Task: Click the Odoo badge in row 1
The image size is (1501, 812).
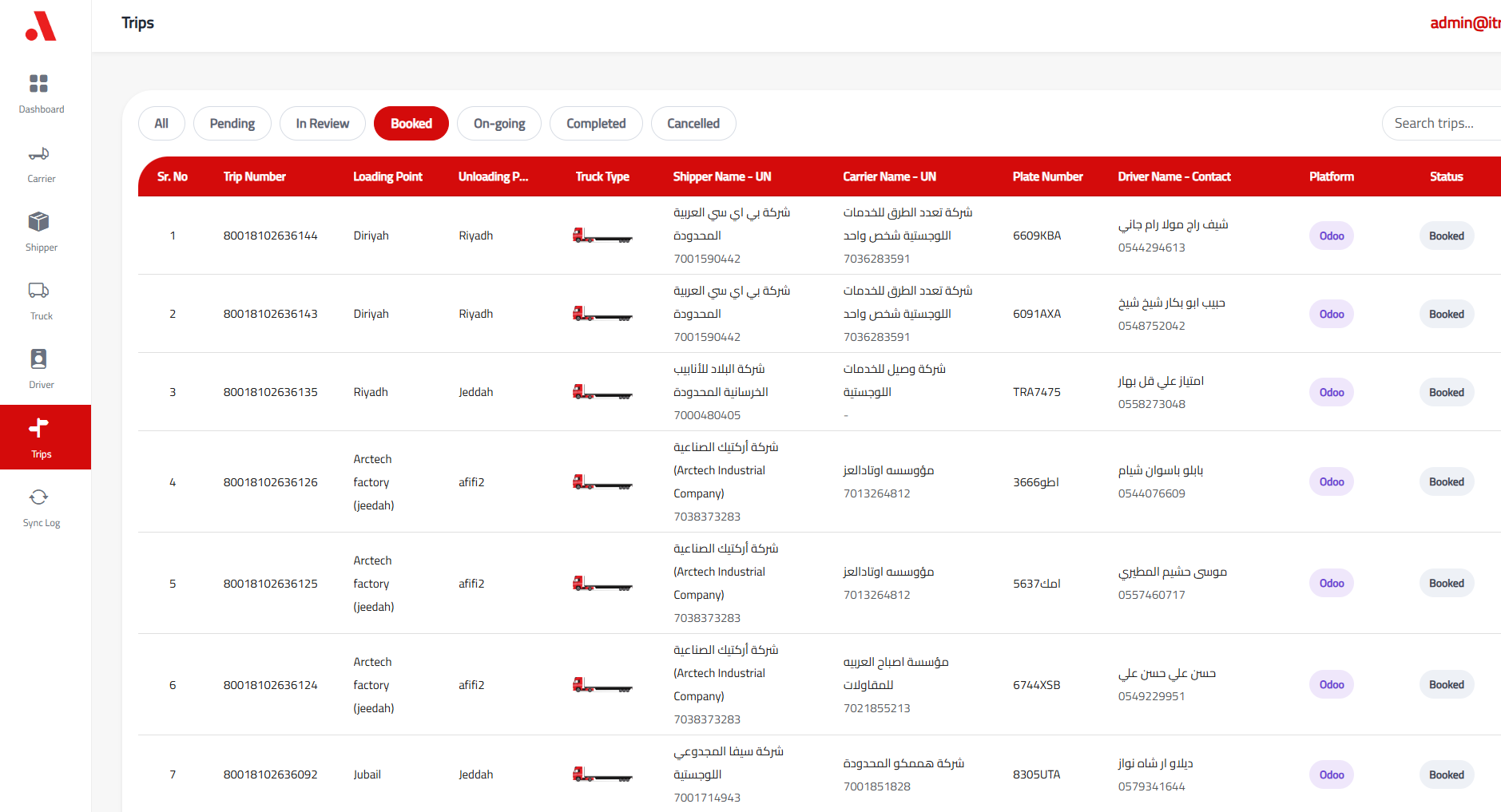Action: pyautogui.click(x=1332, y=236)
